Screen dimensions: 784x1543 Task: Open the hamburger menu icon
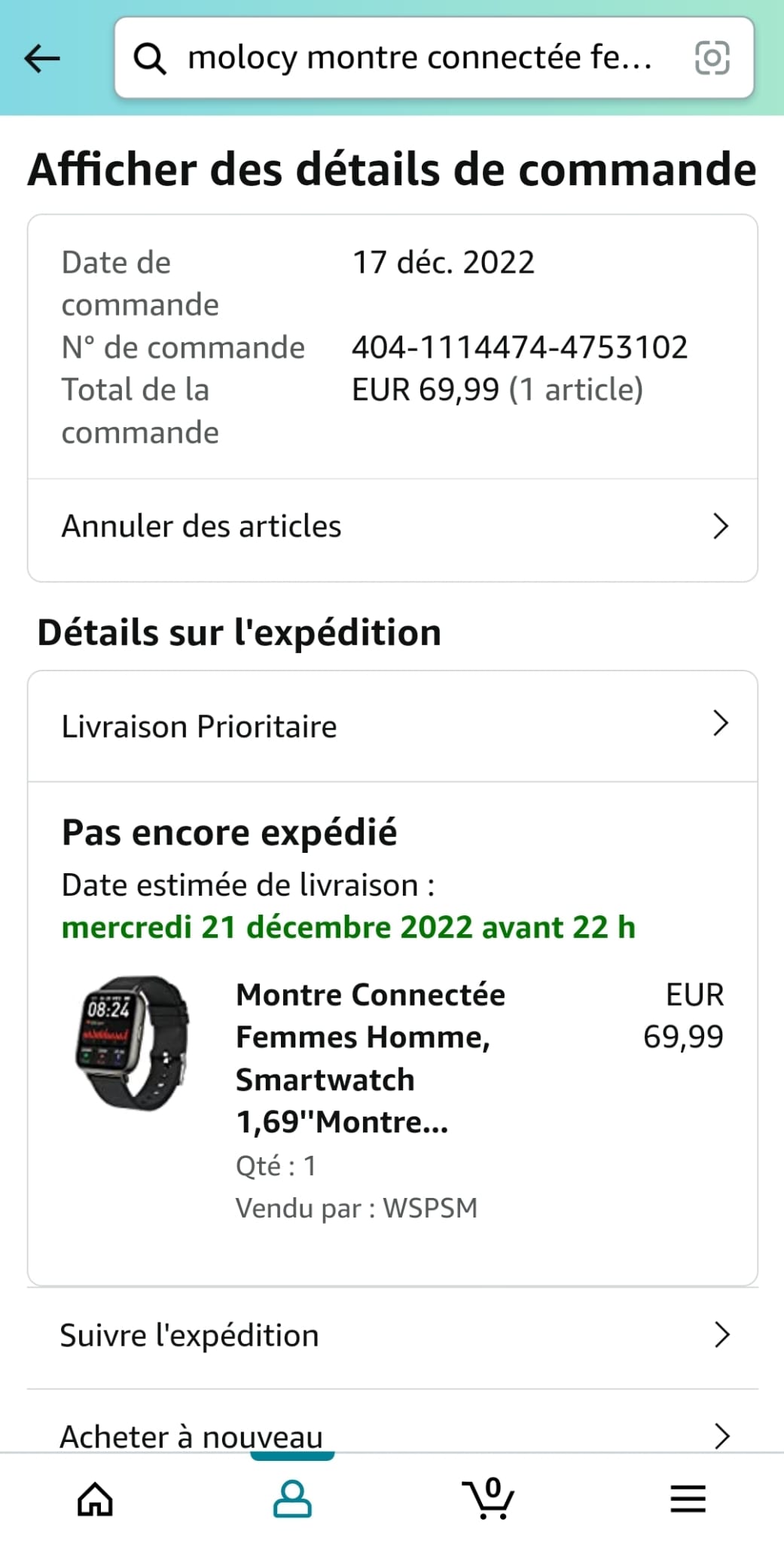coord(688,1499)
